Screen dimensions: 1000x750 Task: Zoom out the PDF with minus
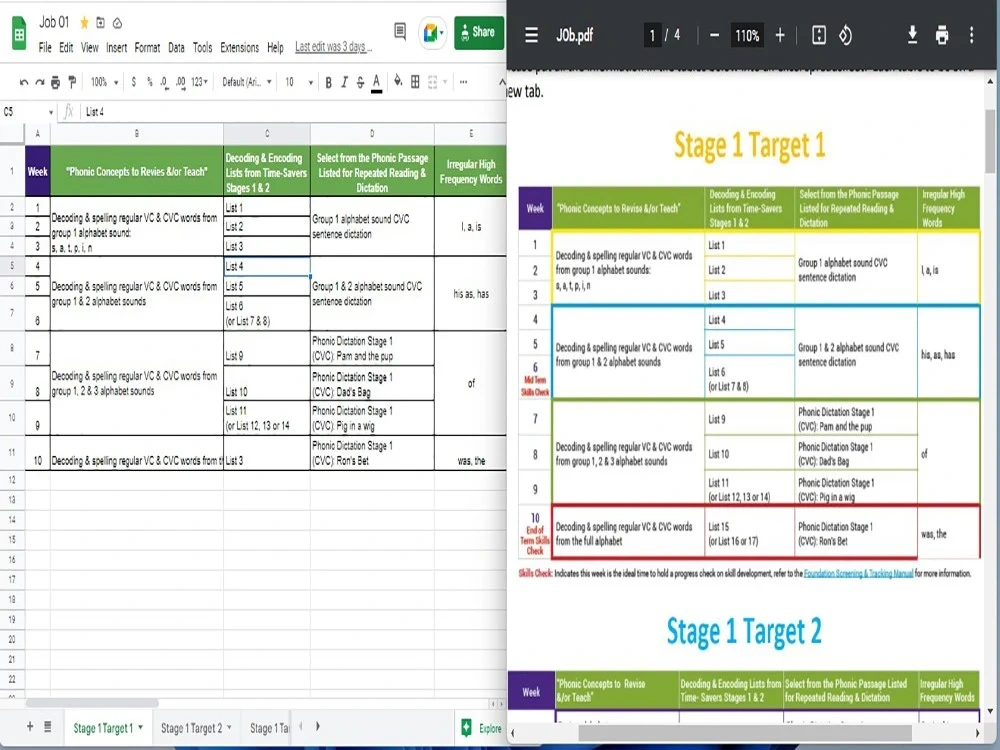coord(714,35)
